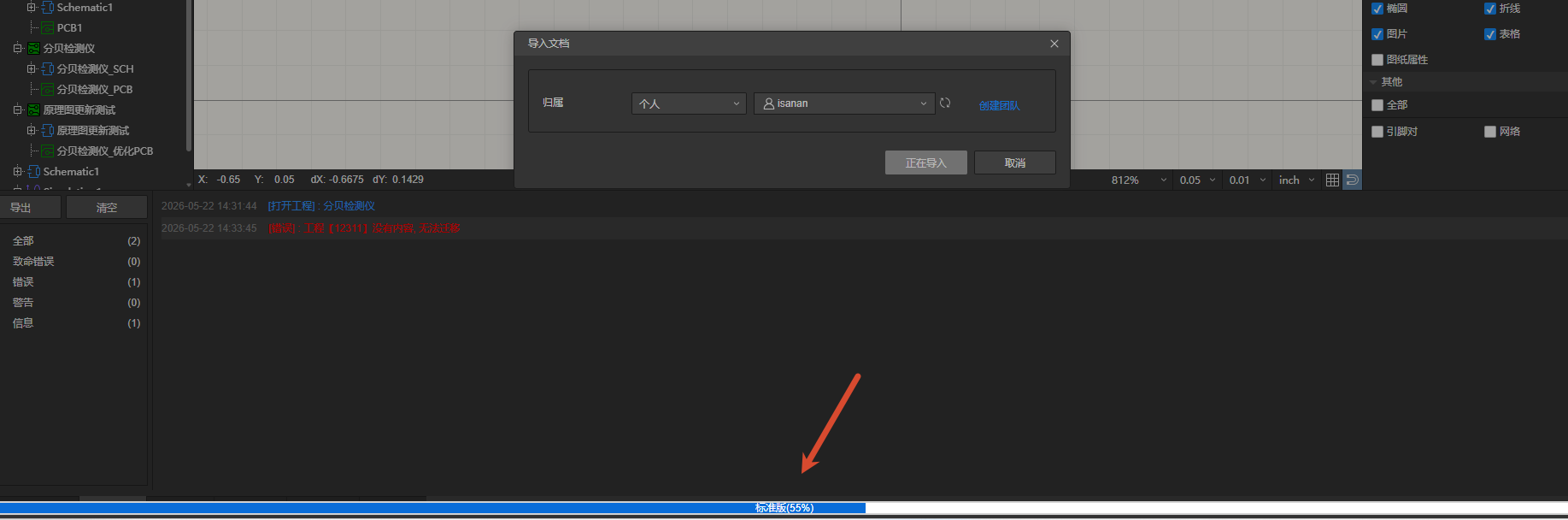Uncheck the 图片 checkbox
Screen dimensions: 1568x520
pos(1377,34)
